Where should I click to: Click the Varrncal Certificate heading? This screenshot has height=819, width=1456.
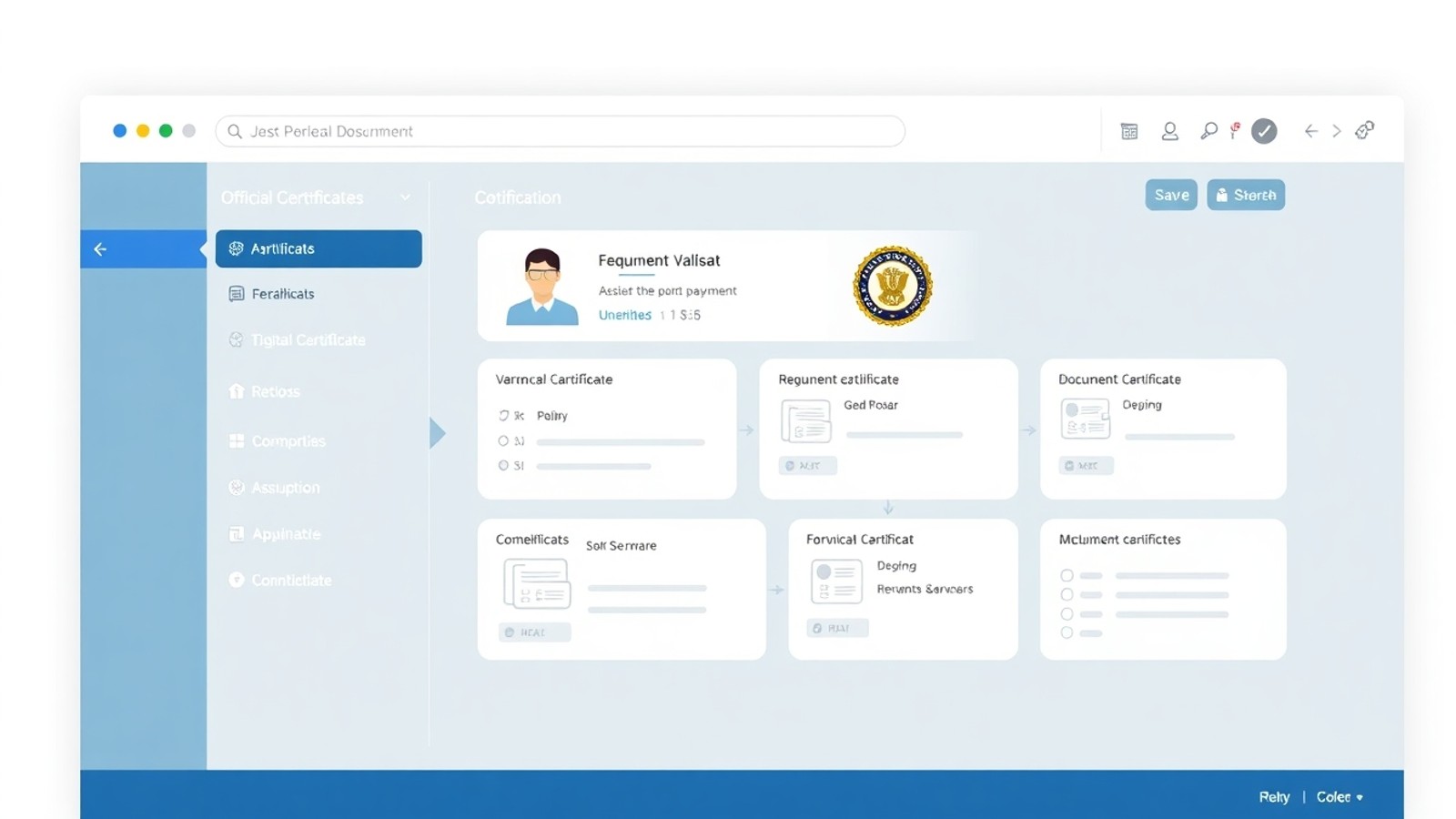coord(554,379)
